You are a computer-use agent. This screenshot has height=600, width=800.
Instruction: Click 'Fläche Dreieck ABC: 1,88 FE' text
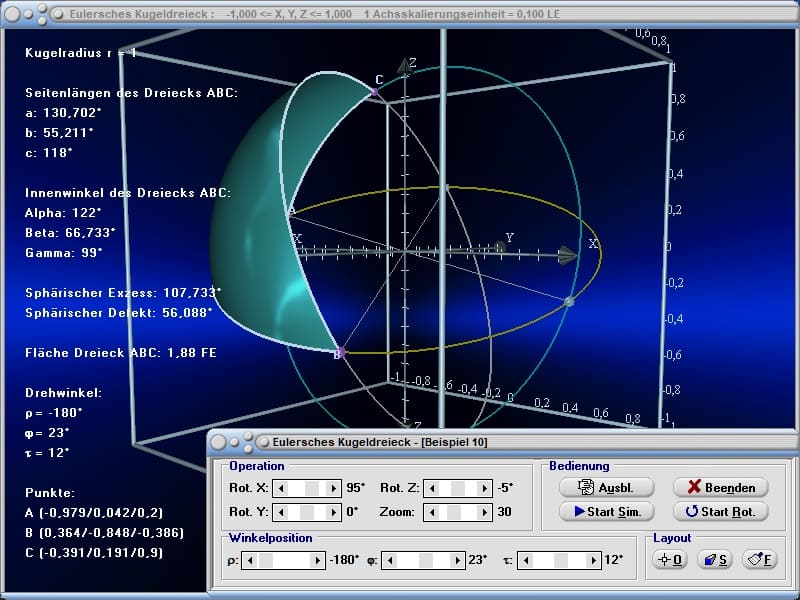pyautogui.click(x=121, y=353)
